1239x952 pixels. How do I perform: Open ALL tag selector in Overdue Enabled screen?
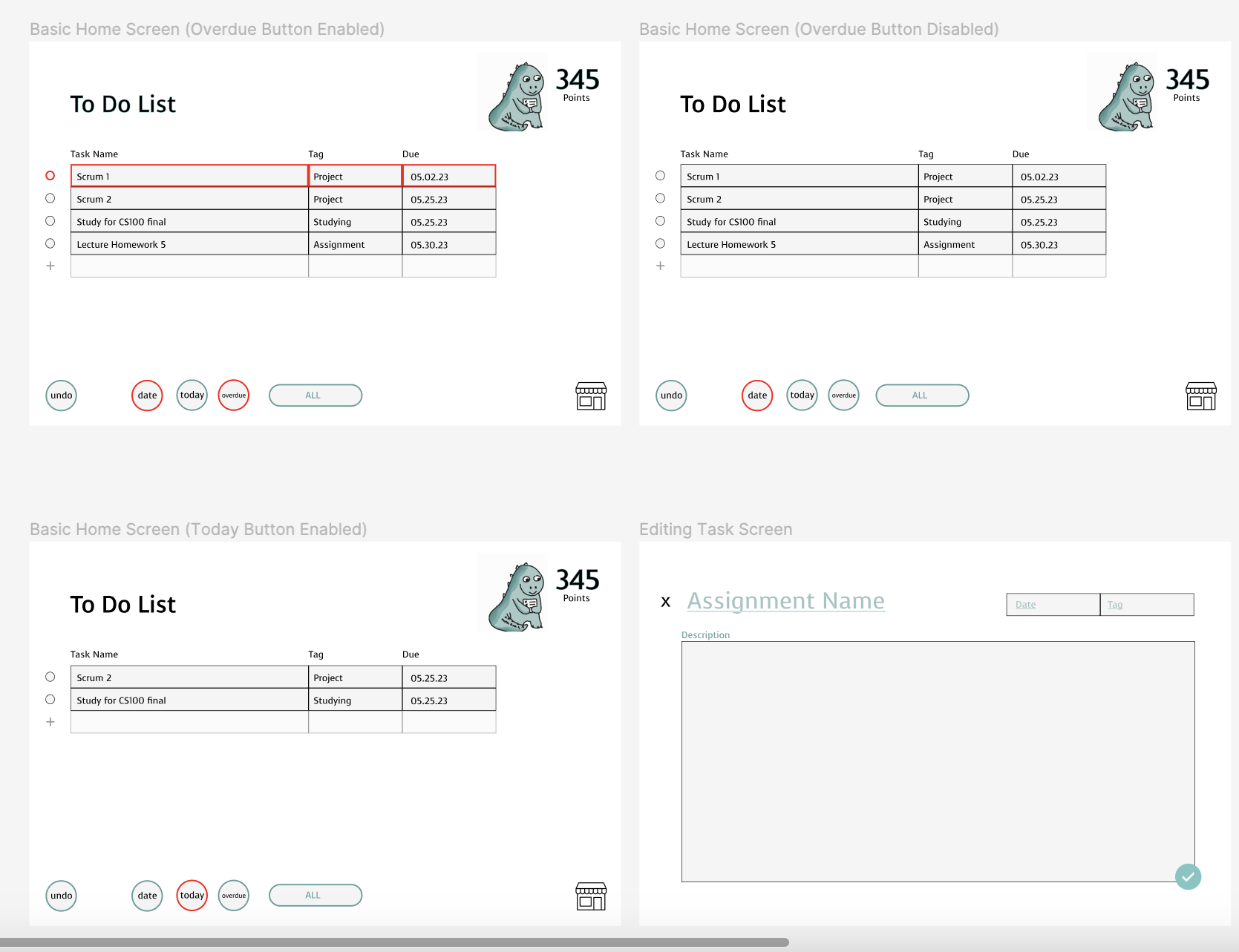pos(316,395)
